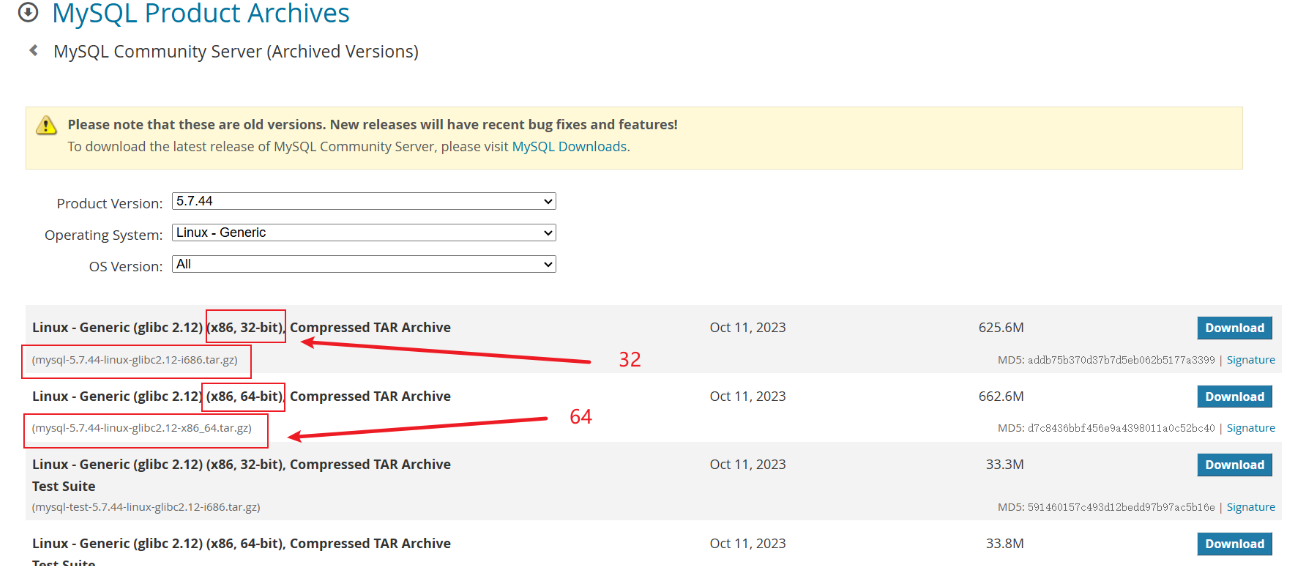Open Signature link for test i686 MD5 5914601
The image size is (1294, 566).
[x=1251, y=507]
